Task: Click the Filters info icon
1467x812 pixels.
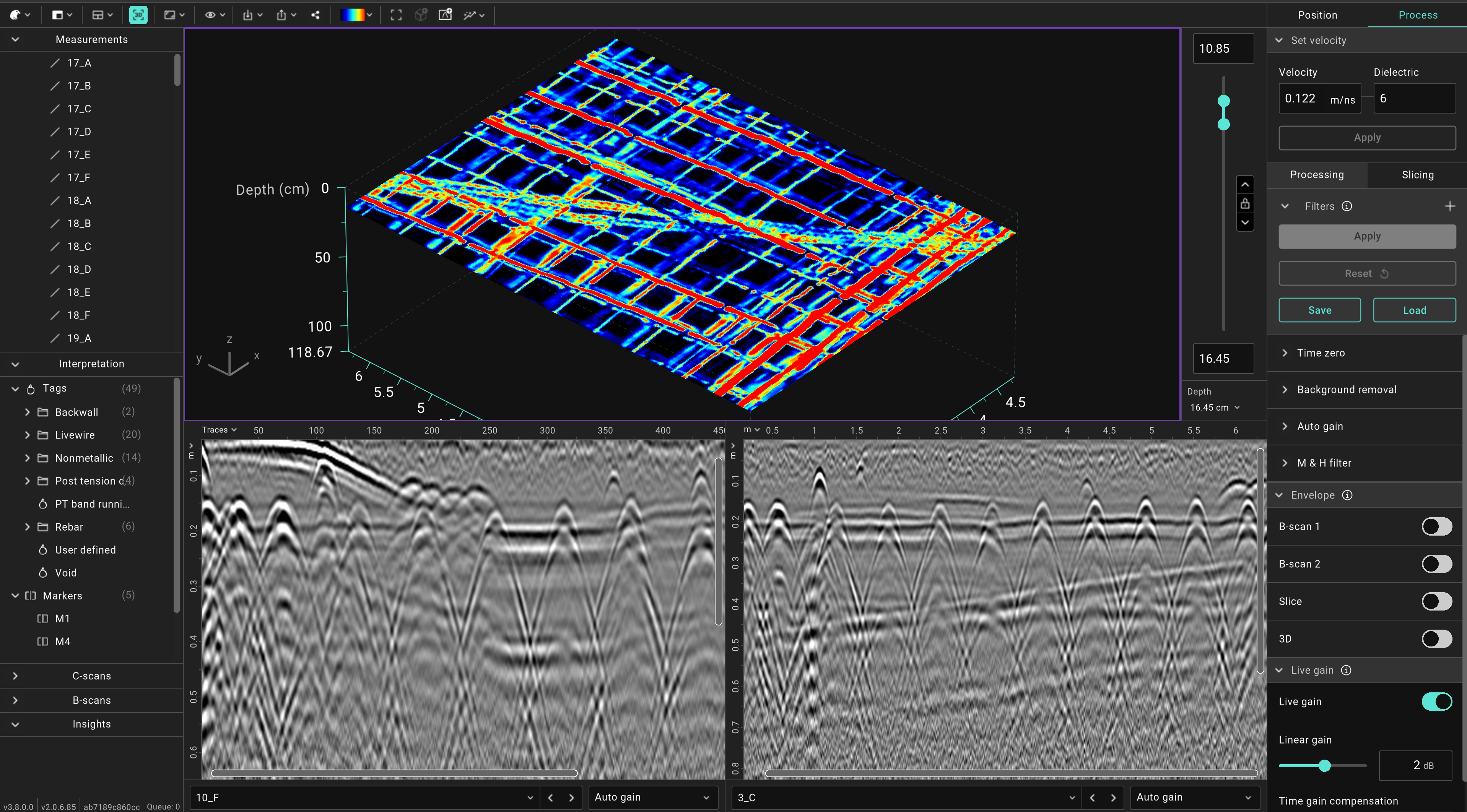Action: [x=1346, y=206]
